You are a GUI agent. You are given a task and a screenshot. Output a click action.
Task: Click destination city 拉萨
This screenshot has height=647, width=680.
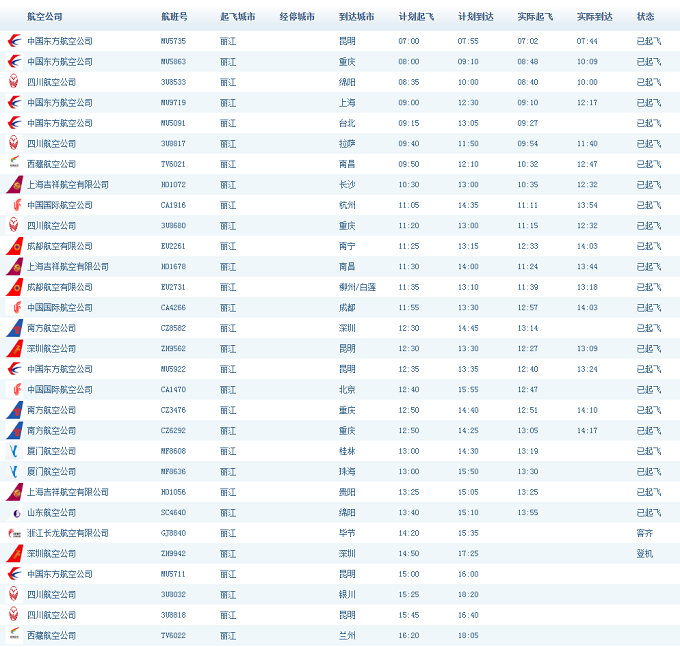coord(347,144)
